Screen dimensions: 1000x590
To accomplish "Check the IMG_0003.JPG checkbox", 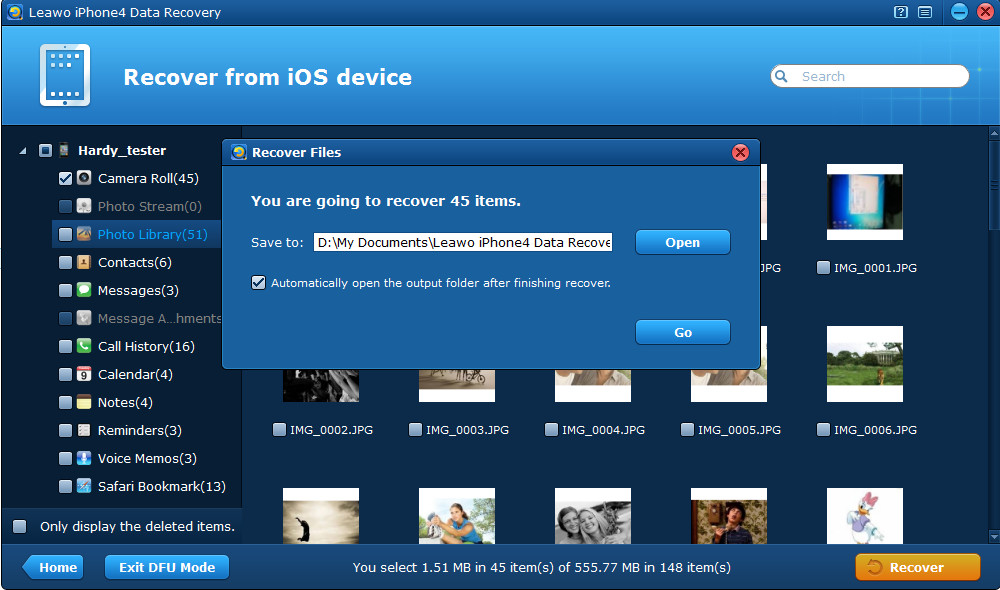I will click(x=415, y=429).
